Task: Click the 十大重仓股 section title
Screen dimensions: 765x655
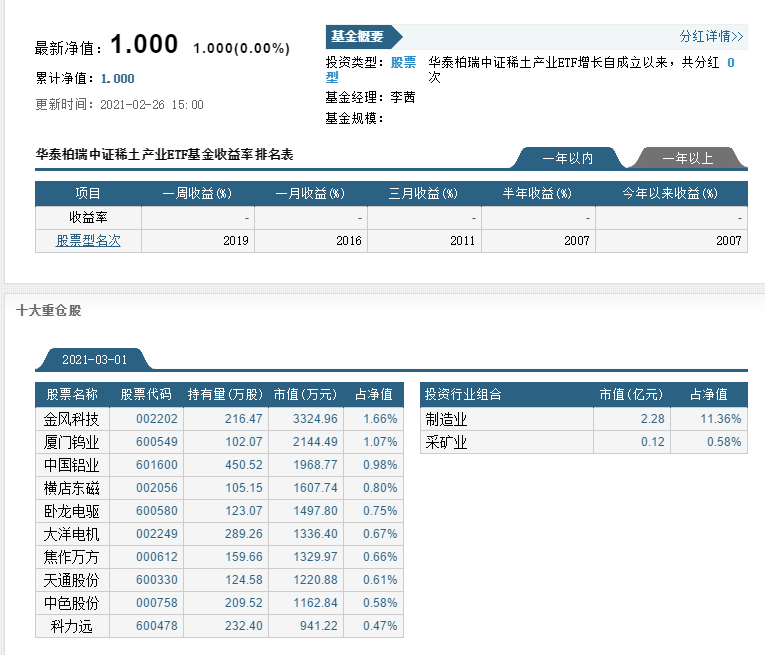Action: pyautogui.click(x=48, y=310)
